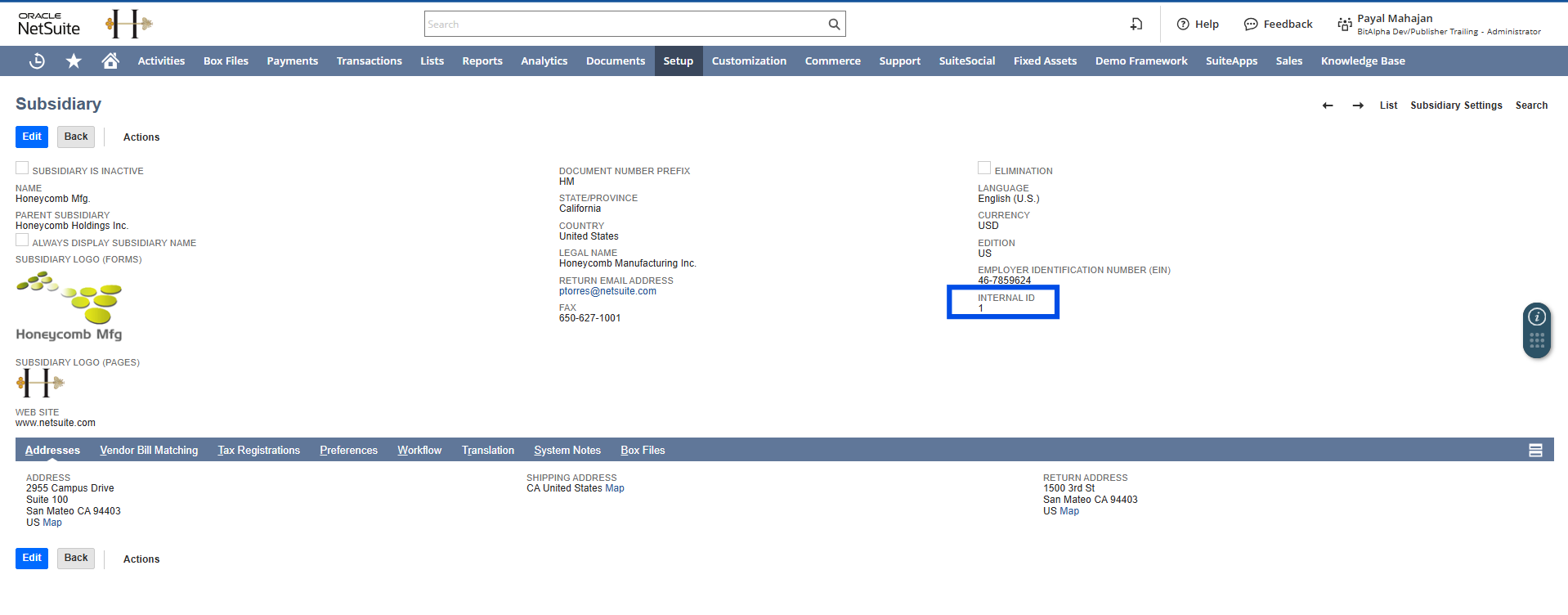Screen dimensions: 1568x615
Task: Go to next record with right arrow
Action: (x=1358, y=105)
